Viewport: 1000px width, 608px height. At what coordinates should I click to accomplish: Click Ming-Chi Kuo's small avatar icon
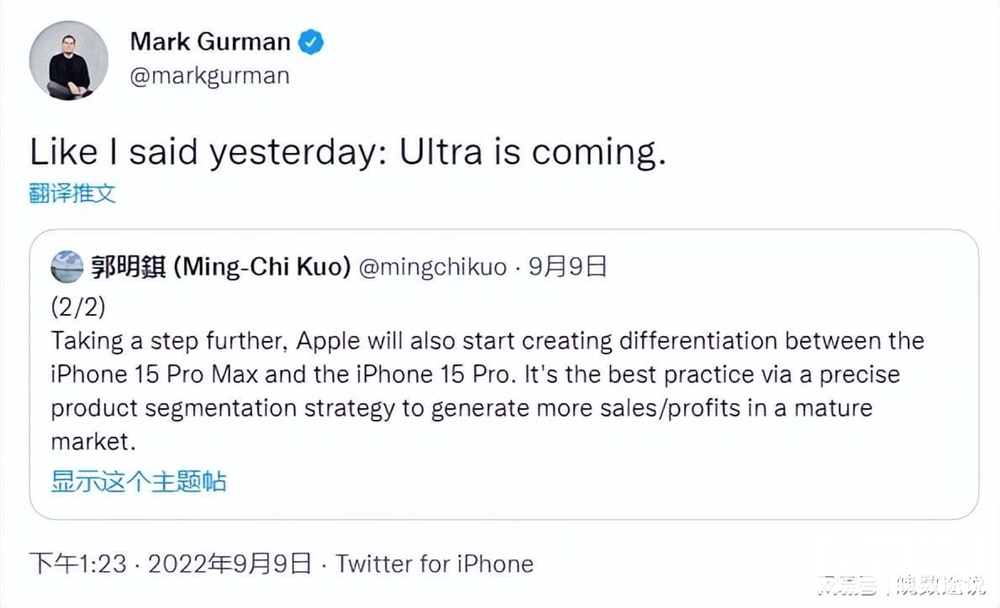pyautogui.click(x=67, y=267)
